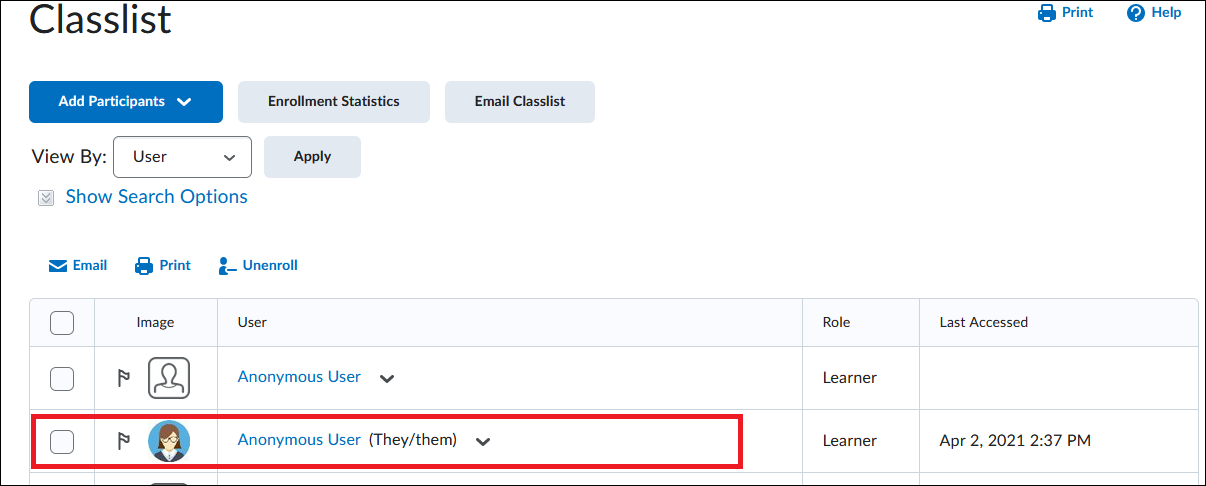Open context chevron beside They/them user
The width and height of the screenshot is (1206, 486).
point(483,442)
